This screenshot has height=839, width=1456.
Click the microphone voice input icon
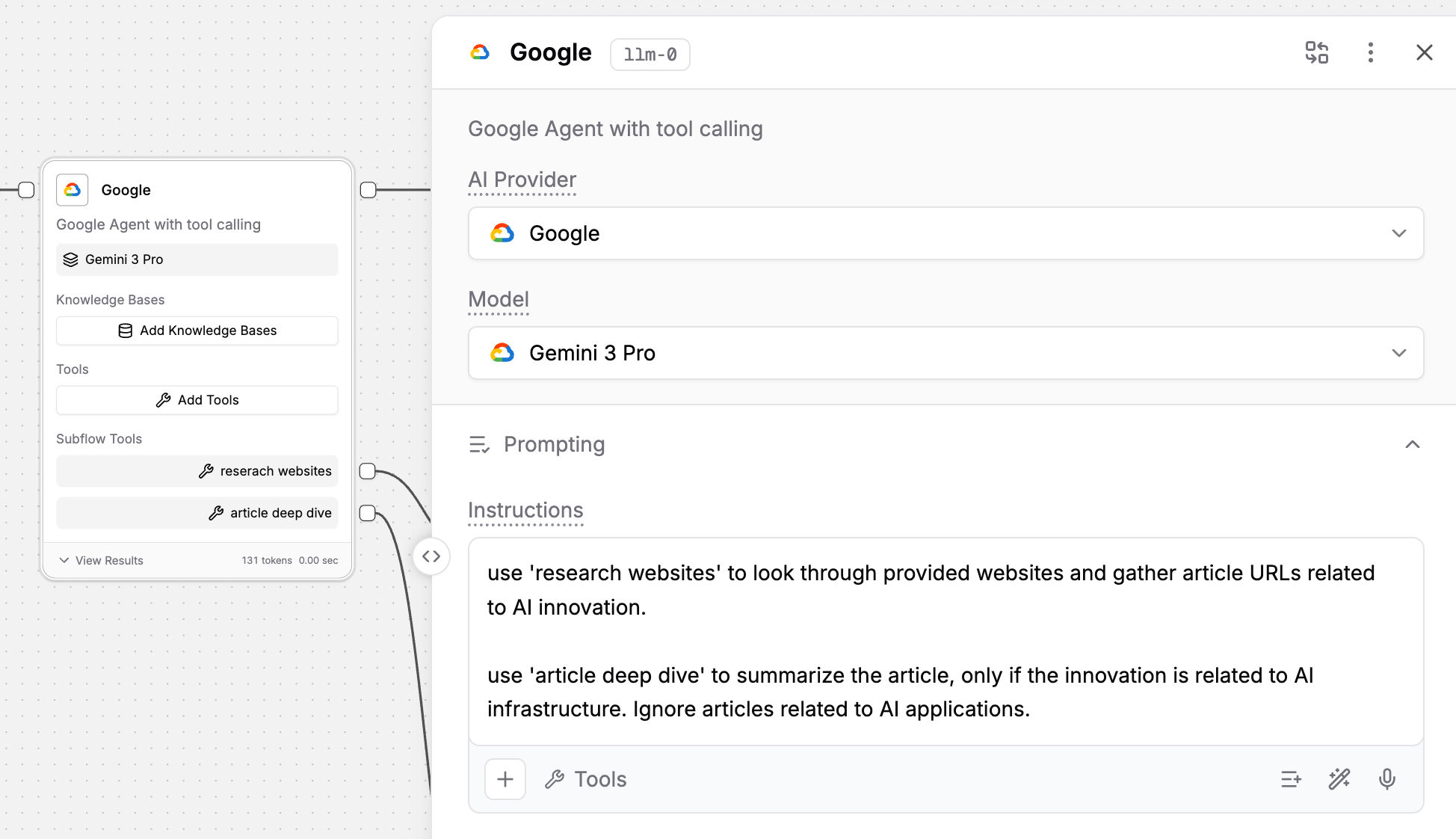[1386, 779]
